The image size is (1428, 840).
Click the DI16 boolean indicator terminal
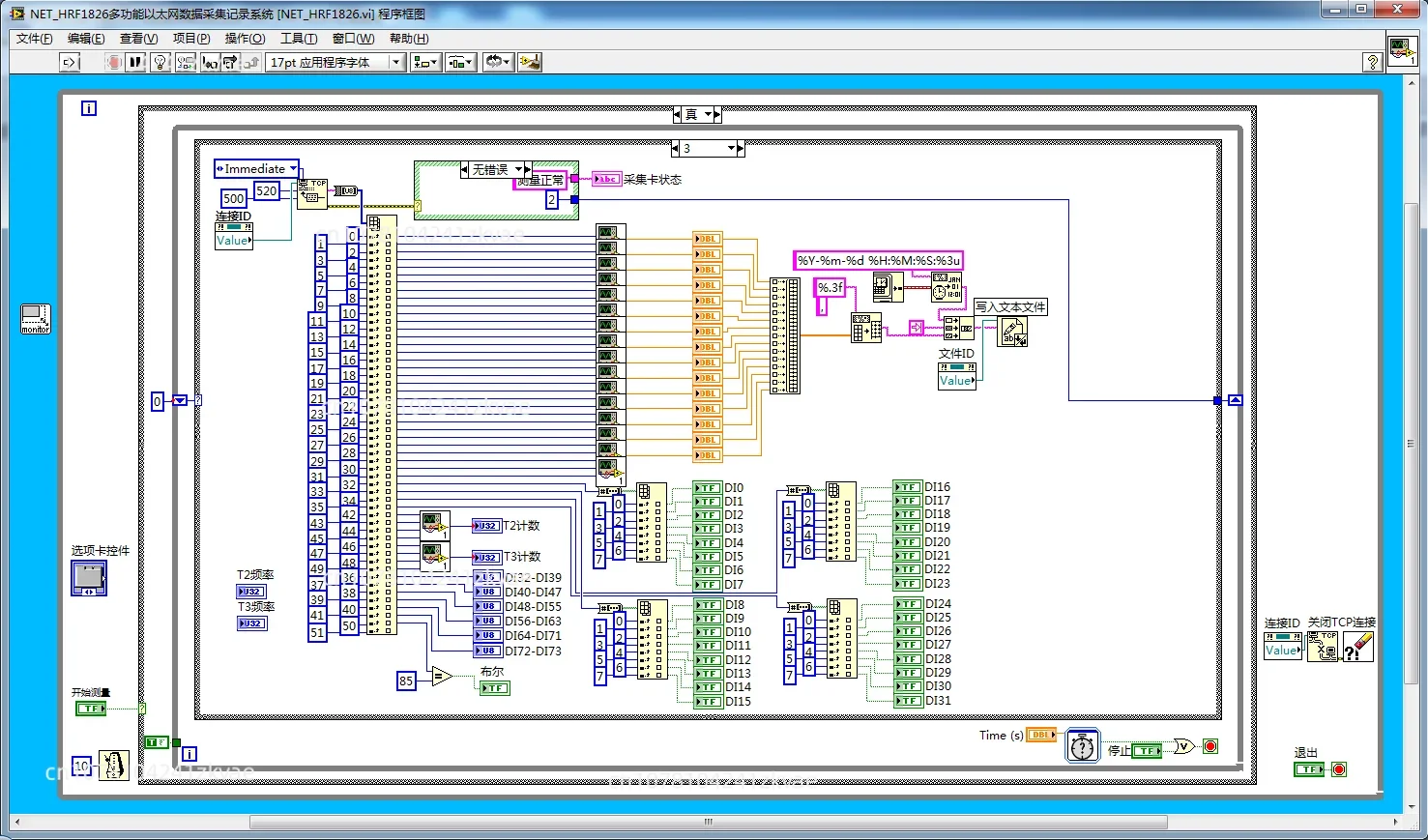tap(908, 487)
